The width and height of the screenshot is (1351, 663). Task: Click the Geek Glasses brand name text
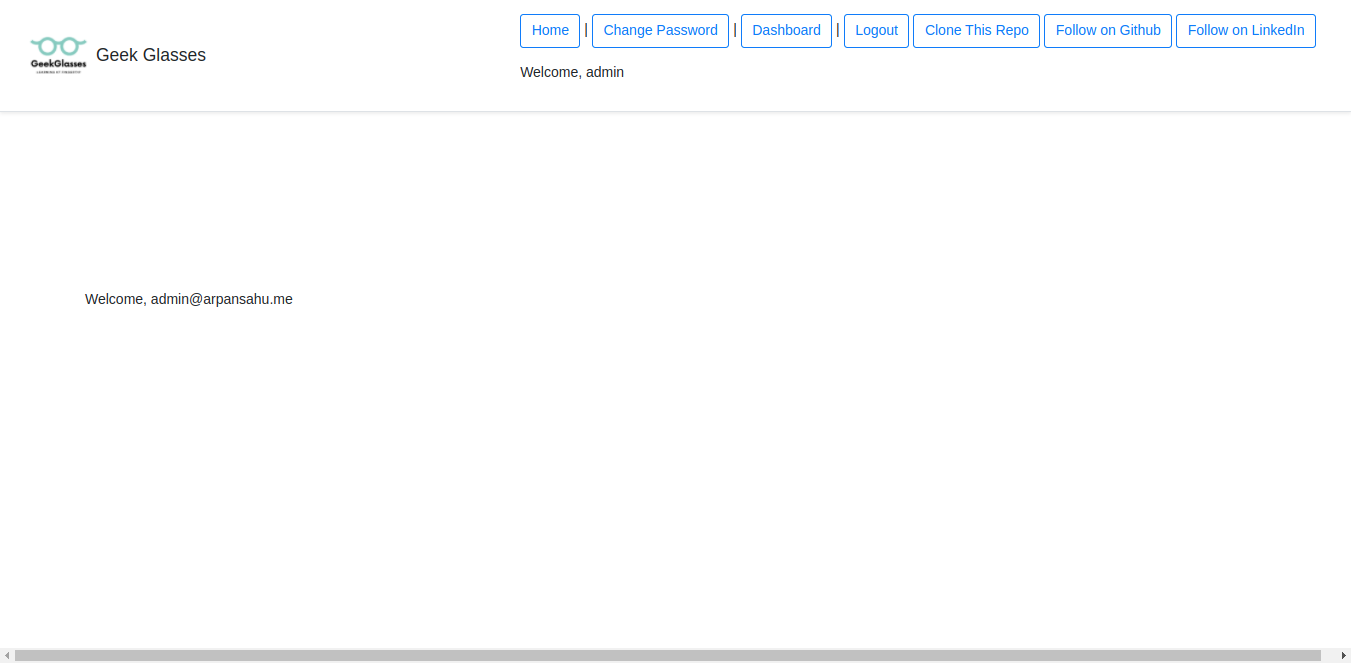pos(151,55)
